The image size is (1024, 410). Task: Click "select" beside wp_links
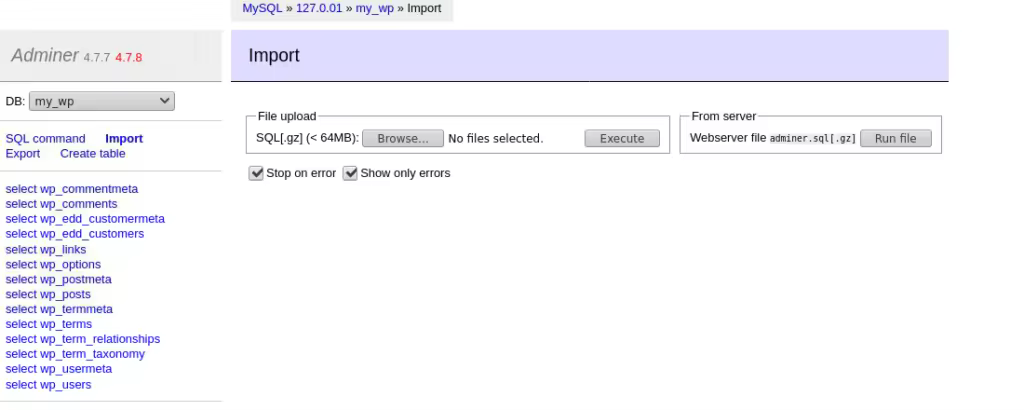click(21, 249)
